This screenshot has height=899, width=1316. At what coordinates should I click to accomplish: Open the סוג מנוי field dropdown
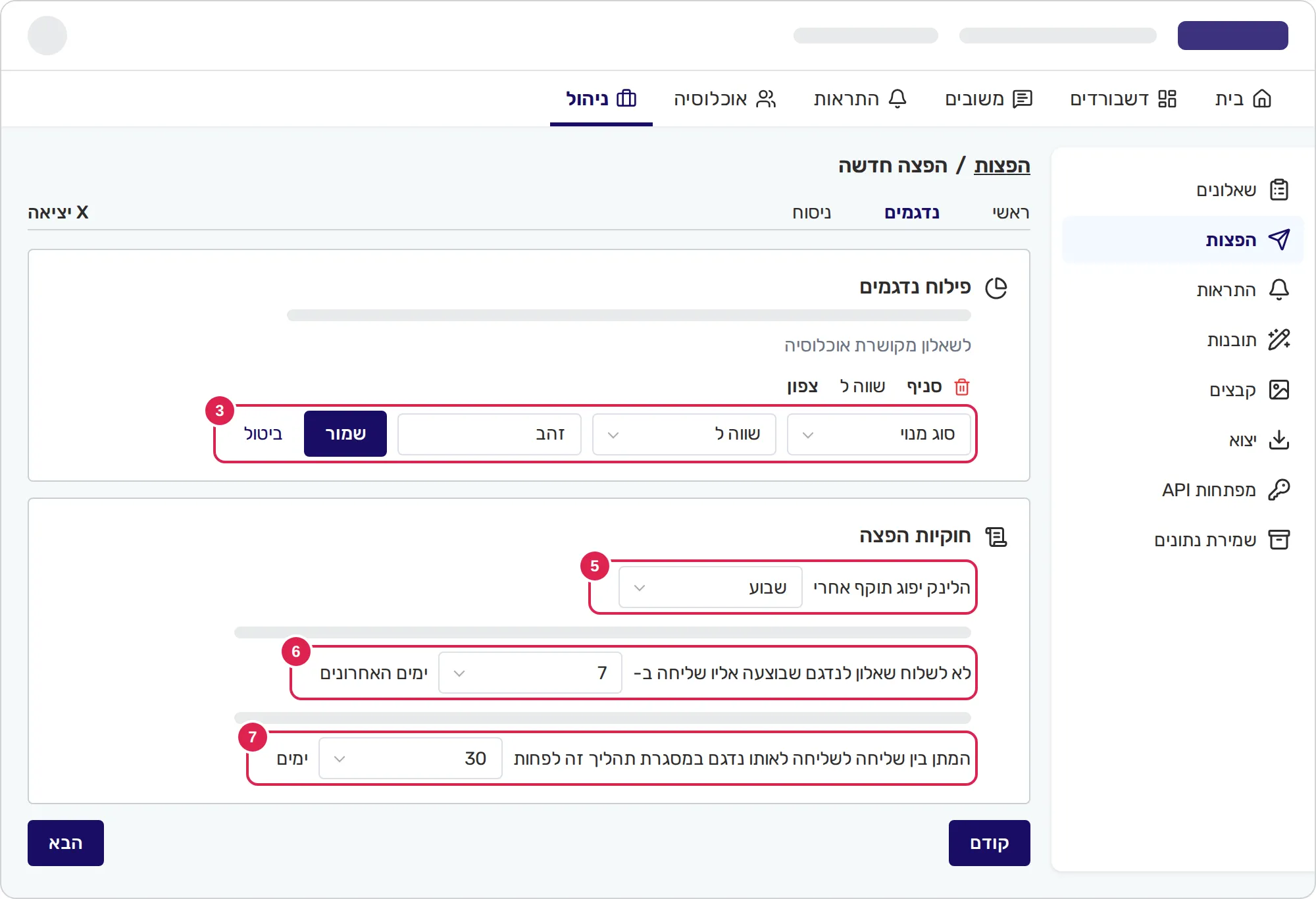[879, 434]
